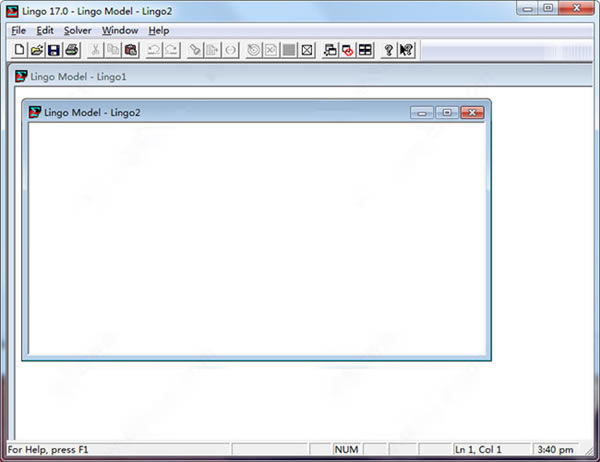600x462 pixels.
Task: Print the model using the printer icon
Action: click(x=72, y=49)
